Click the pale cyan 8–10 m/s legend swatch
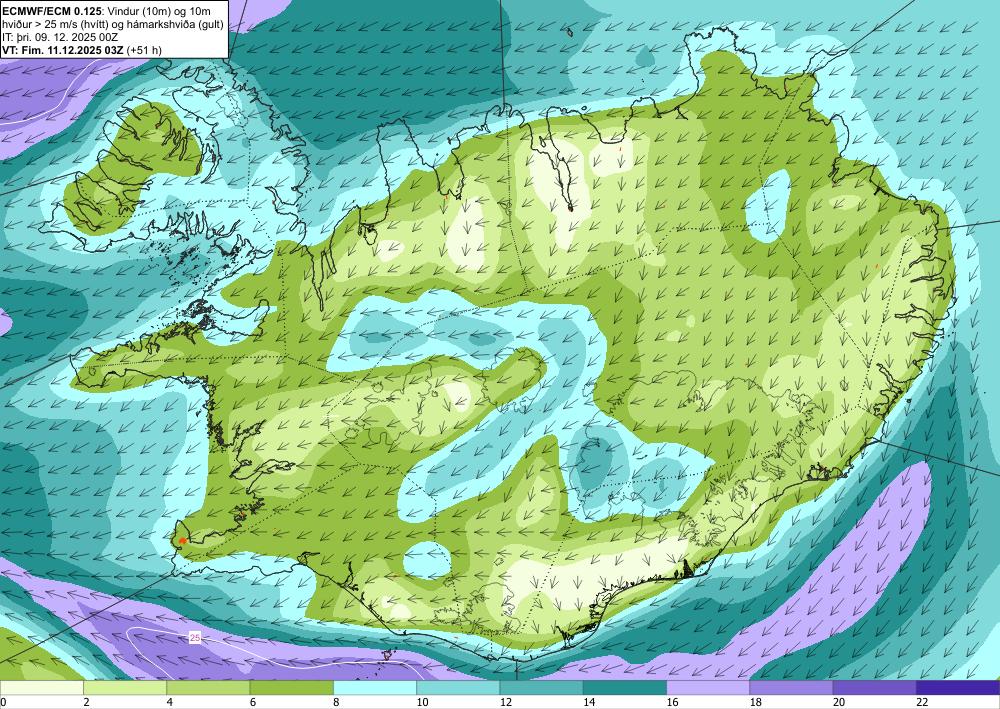 point(375,688)
